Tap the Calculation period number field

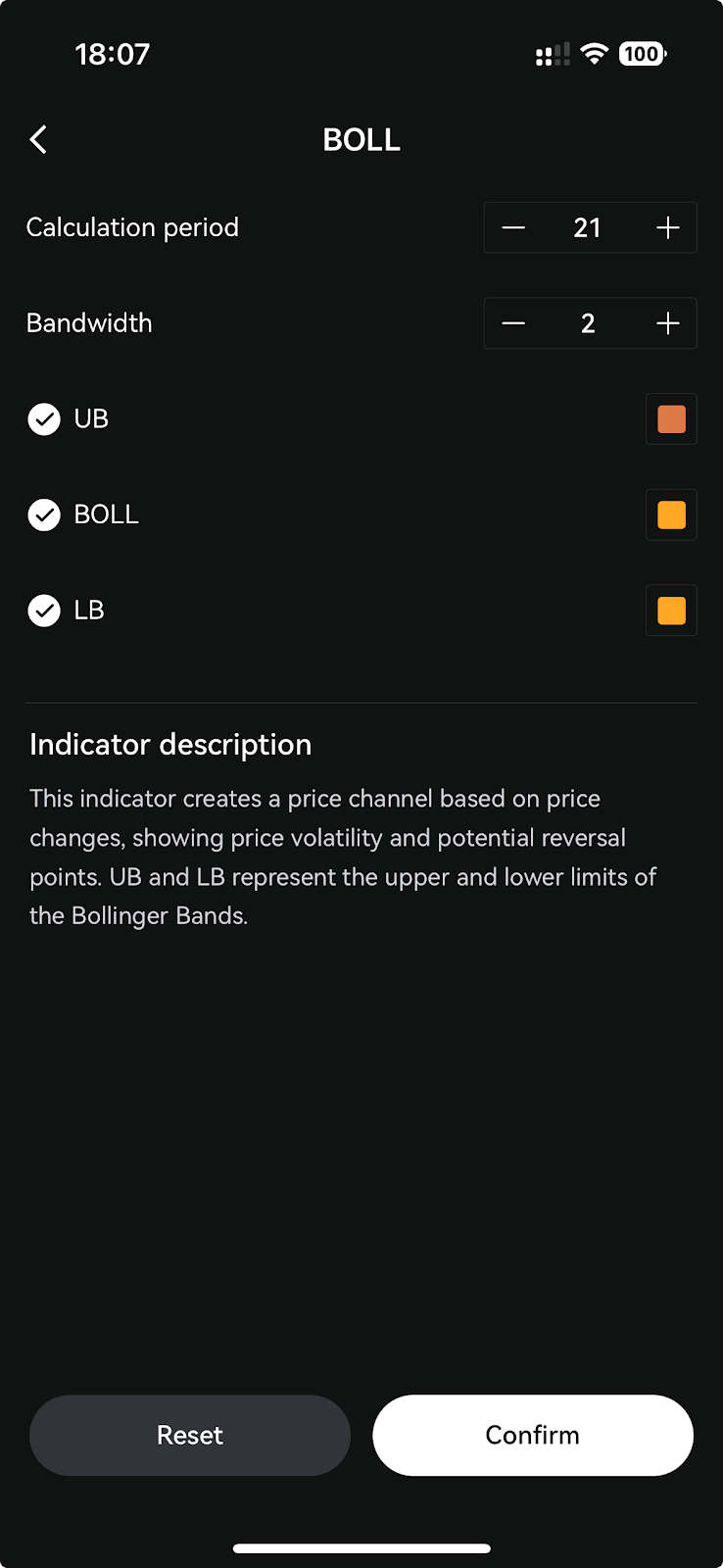click(x=588, y=228)
